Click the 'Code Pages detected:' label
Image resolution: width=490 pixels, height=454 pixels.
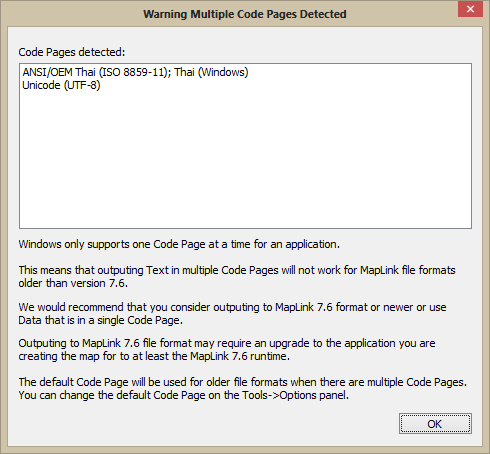pyautogui.click(x=72, y=52)
